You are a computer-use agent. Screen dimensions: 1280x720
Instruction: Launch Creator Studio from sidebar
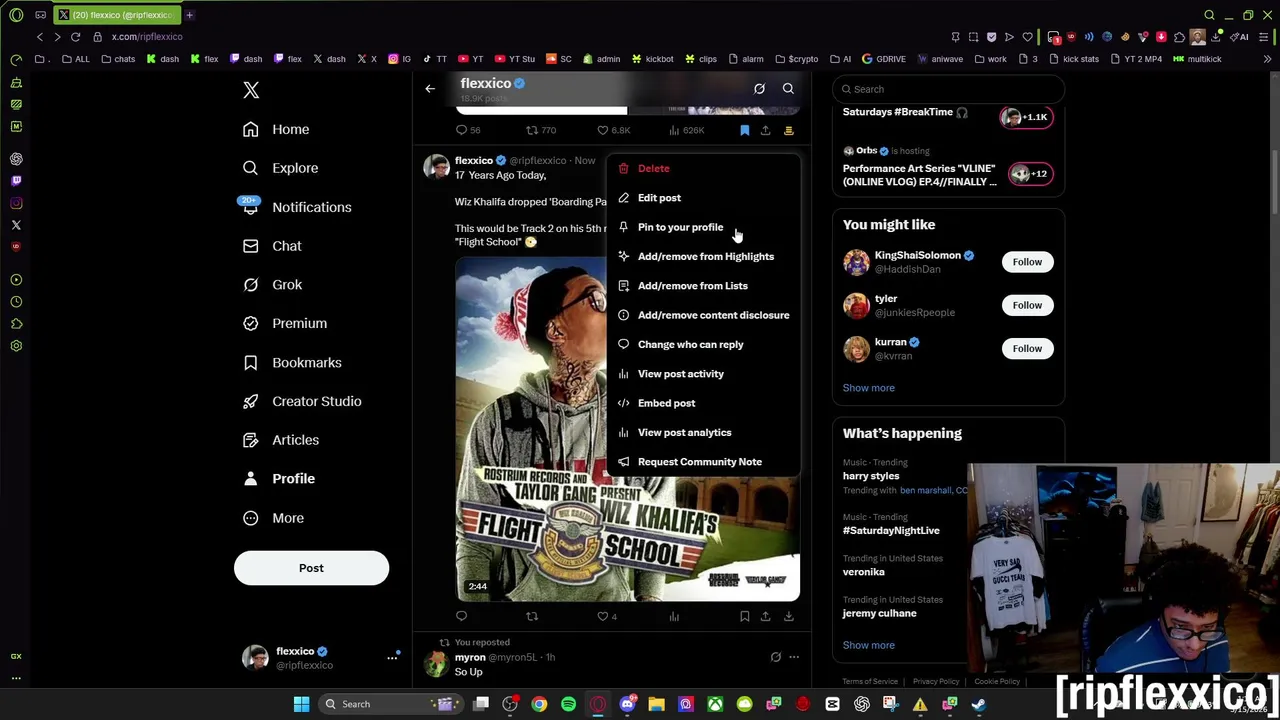click(302, 401)
